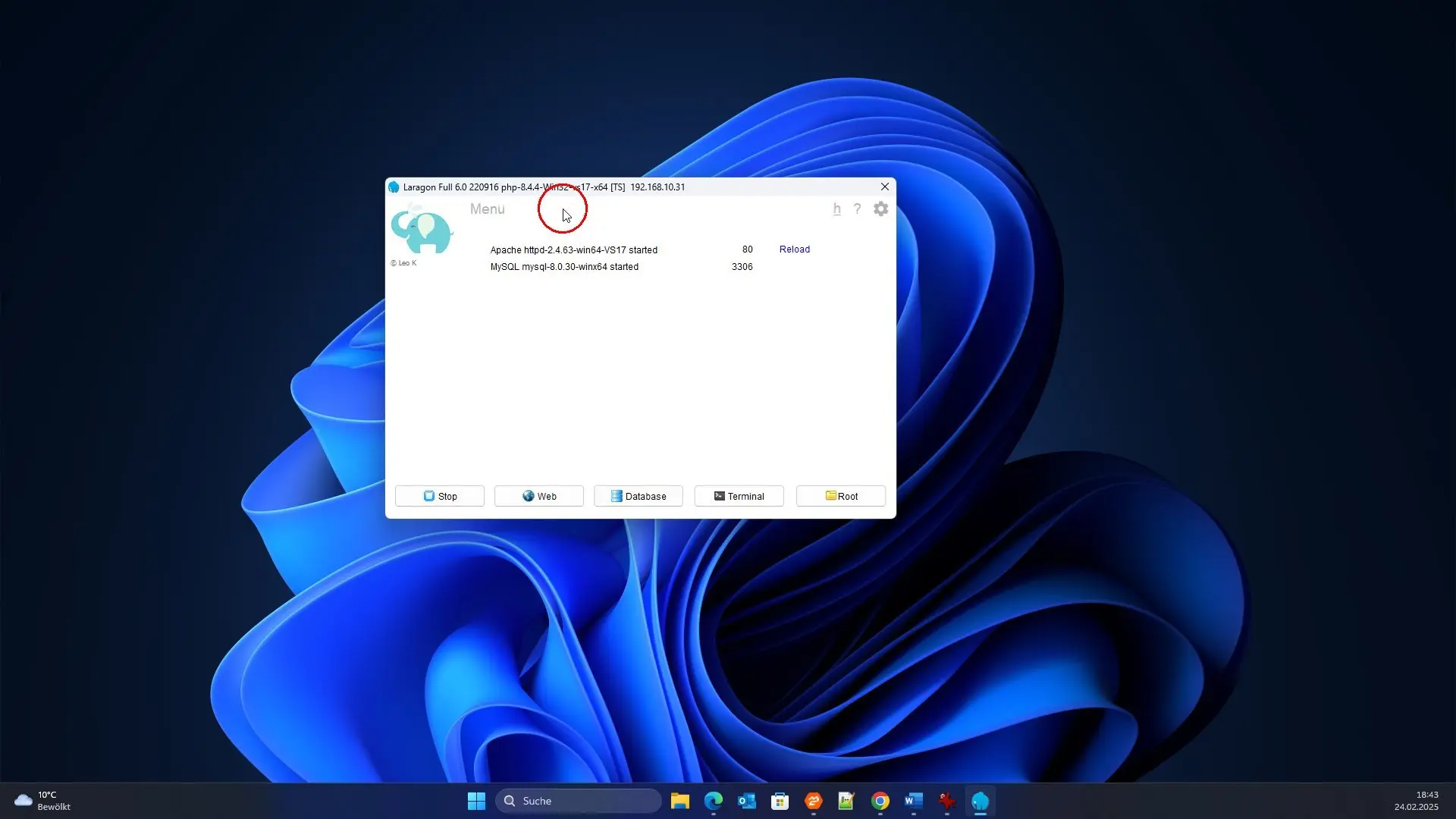
Task: Open the Web button
Action: [539, 496]
